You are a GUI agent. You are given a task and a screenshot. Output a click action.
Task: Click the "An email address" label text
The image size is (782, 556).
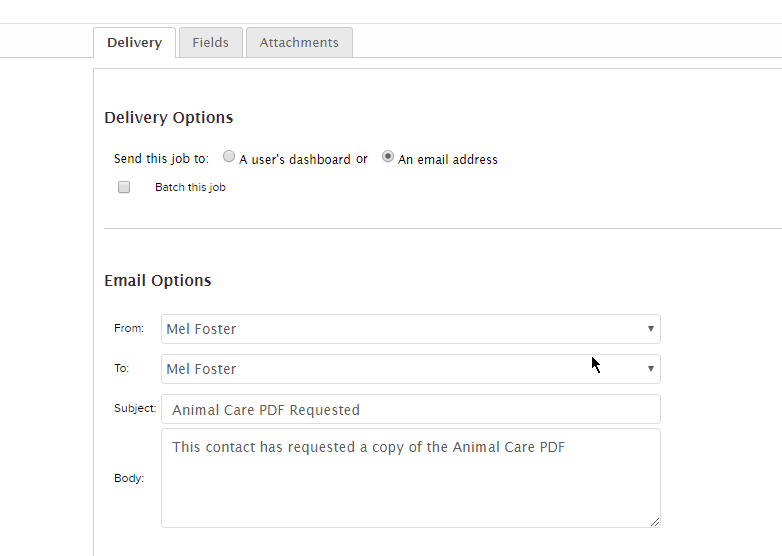(x=448, y=160)
